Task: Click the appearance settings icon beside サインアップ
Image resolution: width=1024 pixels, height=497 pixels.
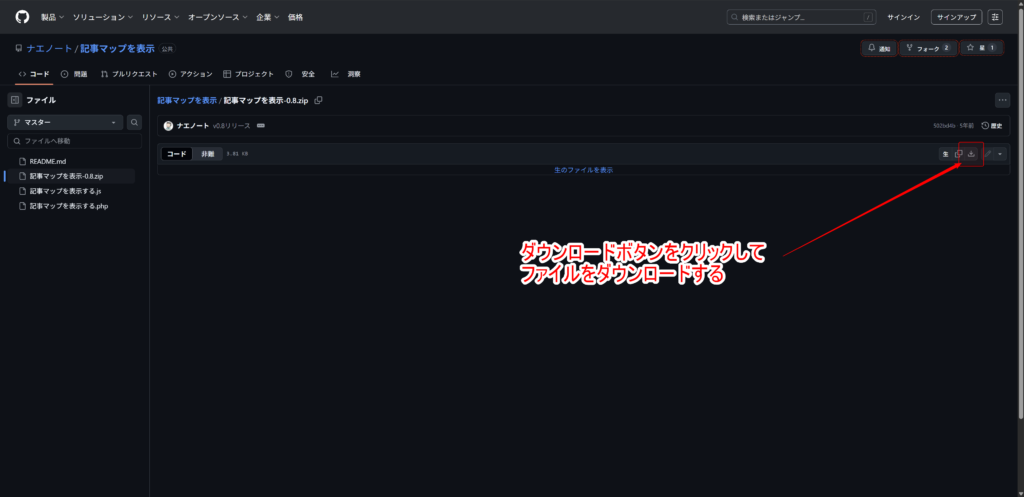Action: pos(995,17)
